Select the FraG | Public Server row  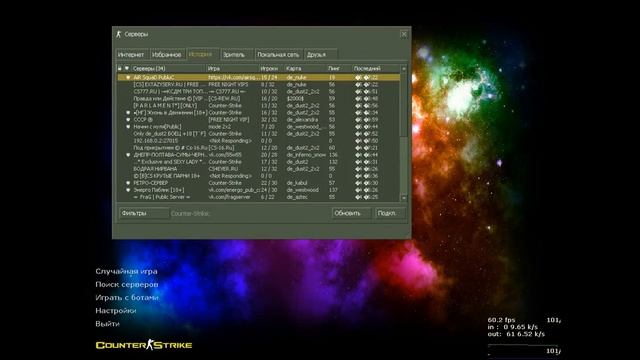[258, 197]
